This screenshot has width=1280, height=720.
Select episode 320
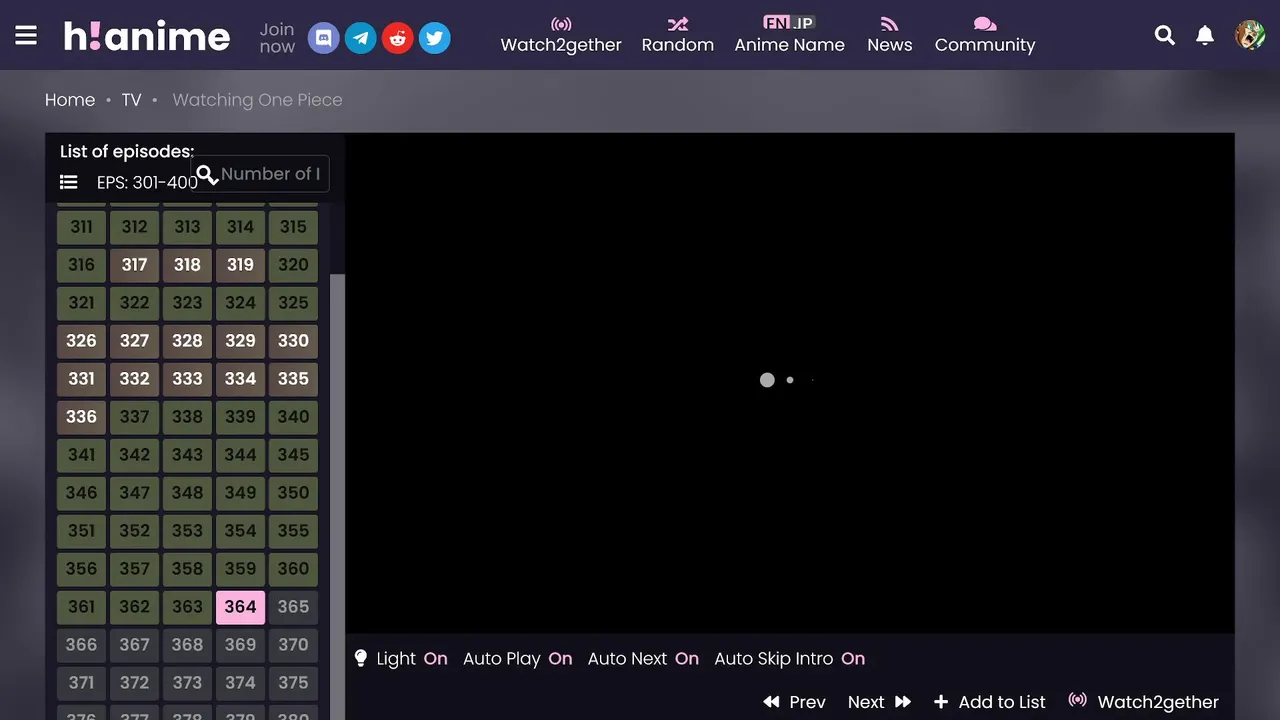[x=293, y=265]
